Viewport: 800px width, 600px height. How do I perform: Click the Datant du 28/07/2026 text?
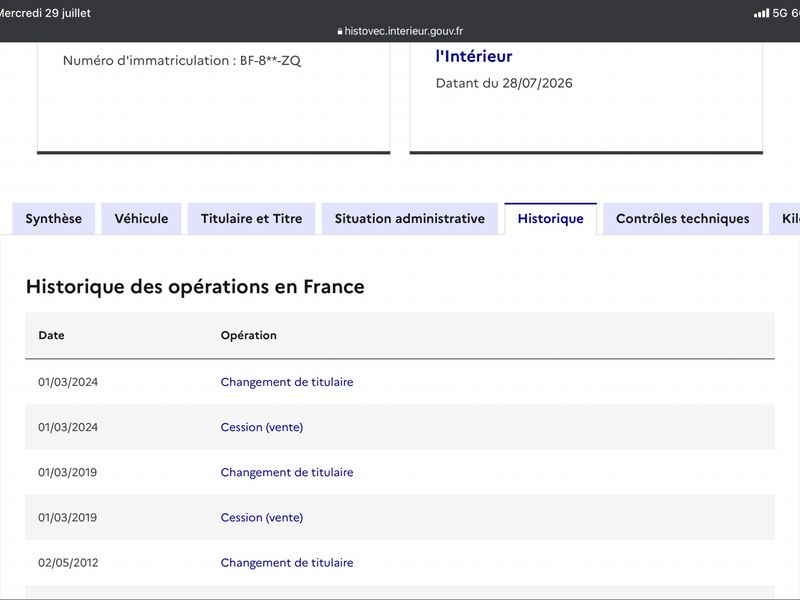coord(504,83)
